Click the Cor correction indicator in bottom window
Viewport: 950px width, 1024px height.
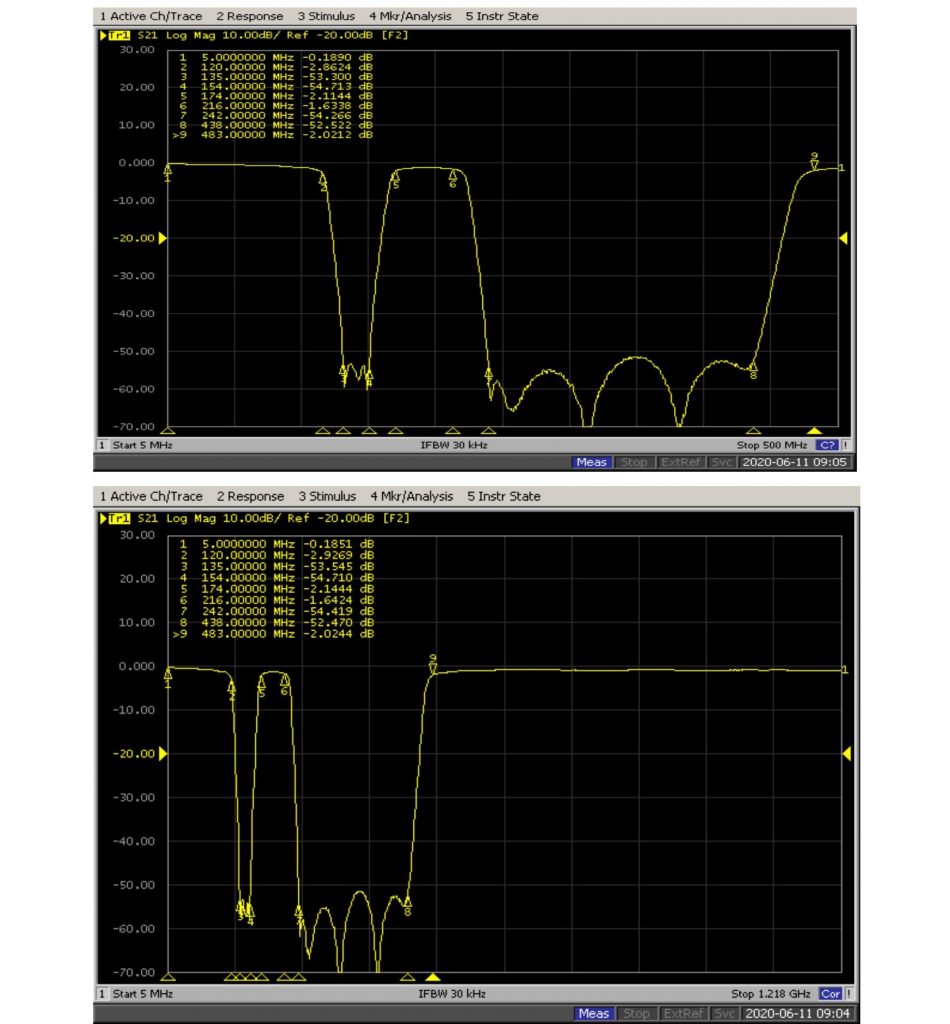(x=829, y=994)
